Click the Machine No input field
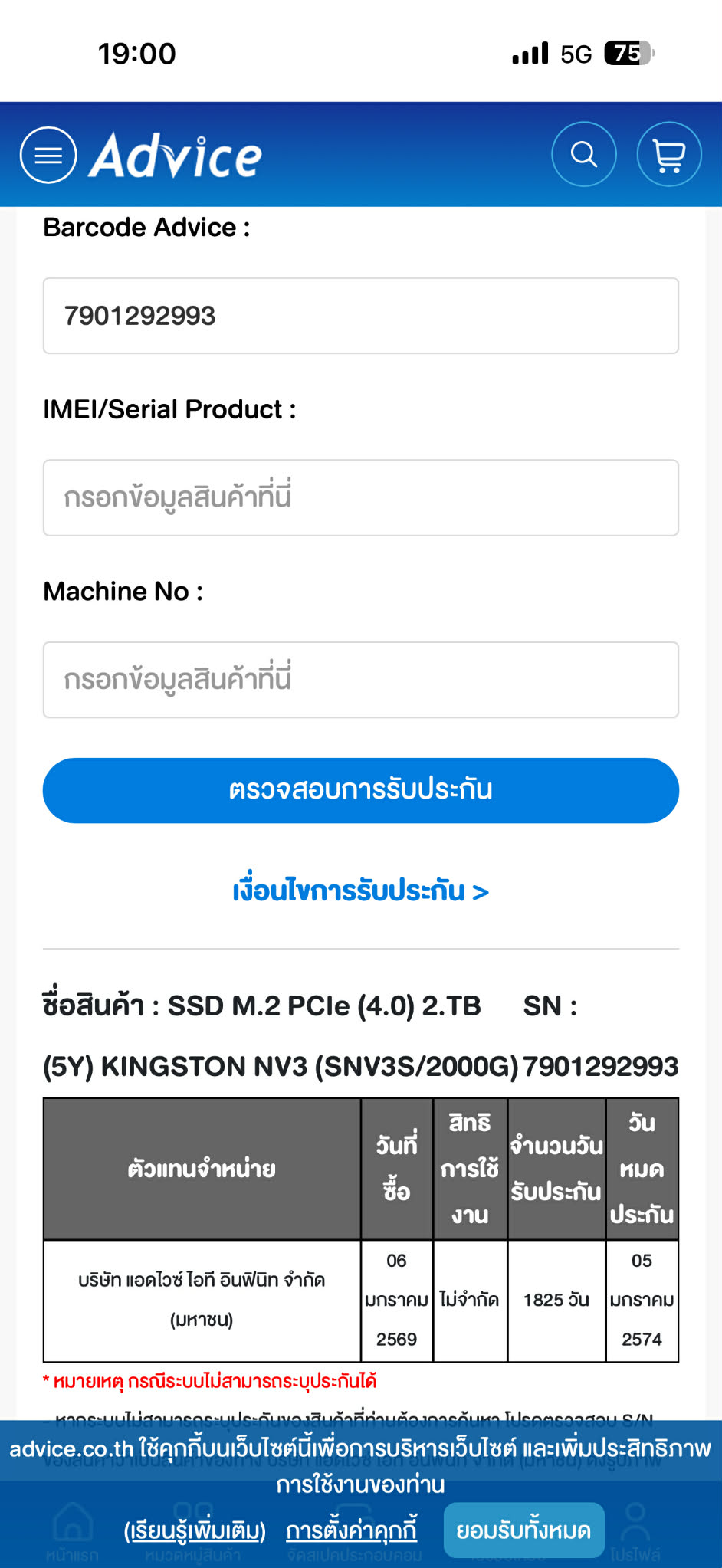The height and width of the screenshot is (1568, 722). point(360,680)
